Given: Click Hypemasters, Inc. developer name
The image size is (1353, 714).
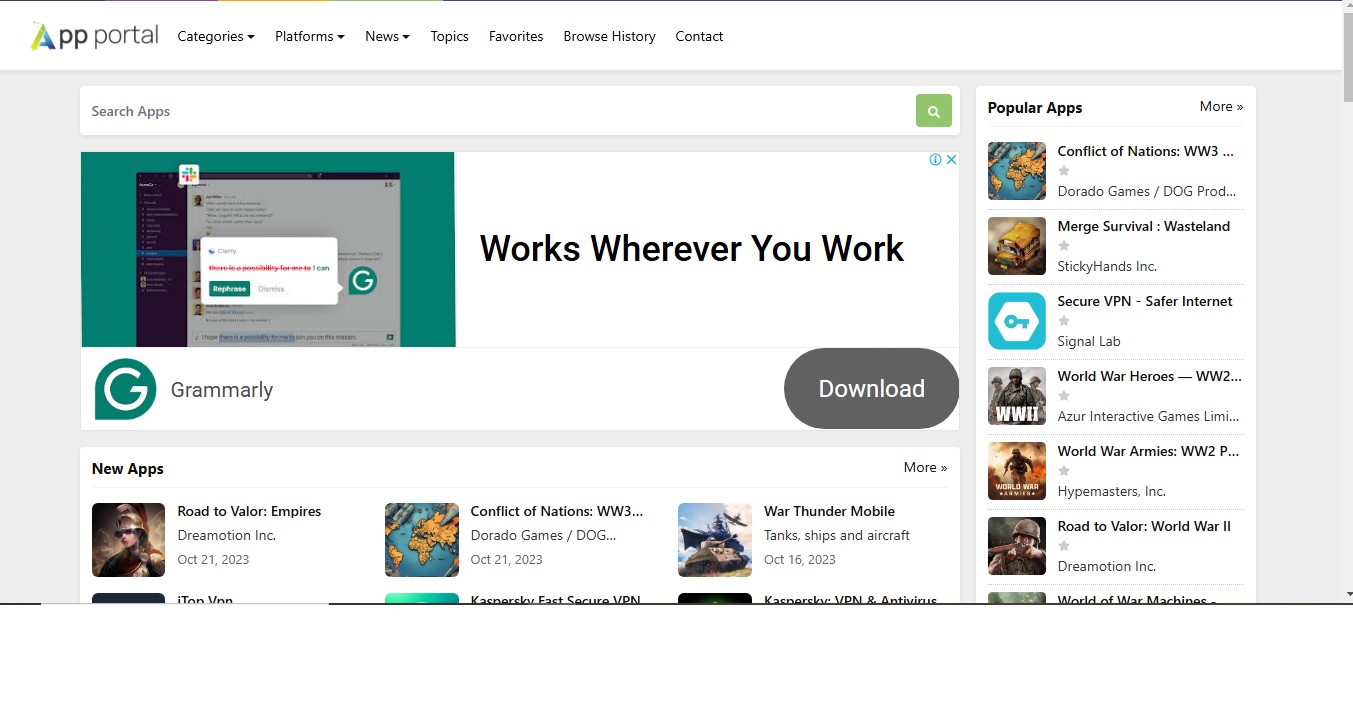Looking at the screenshot, I should 1112,491.
